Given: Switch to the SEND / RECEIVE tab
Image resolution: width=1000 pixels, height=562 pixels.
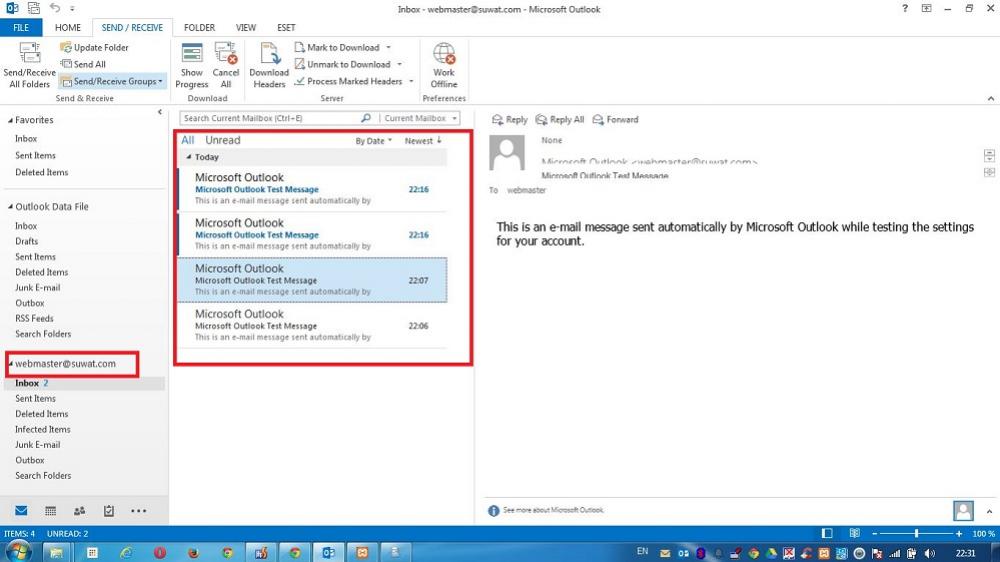Looking at the screenshot, I should [132, 27].
